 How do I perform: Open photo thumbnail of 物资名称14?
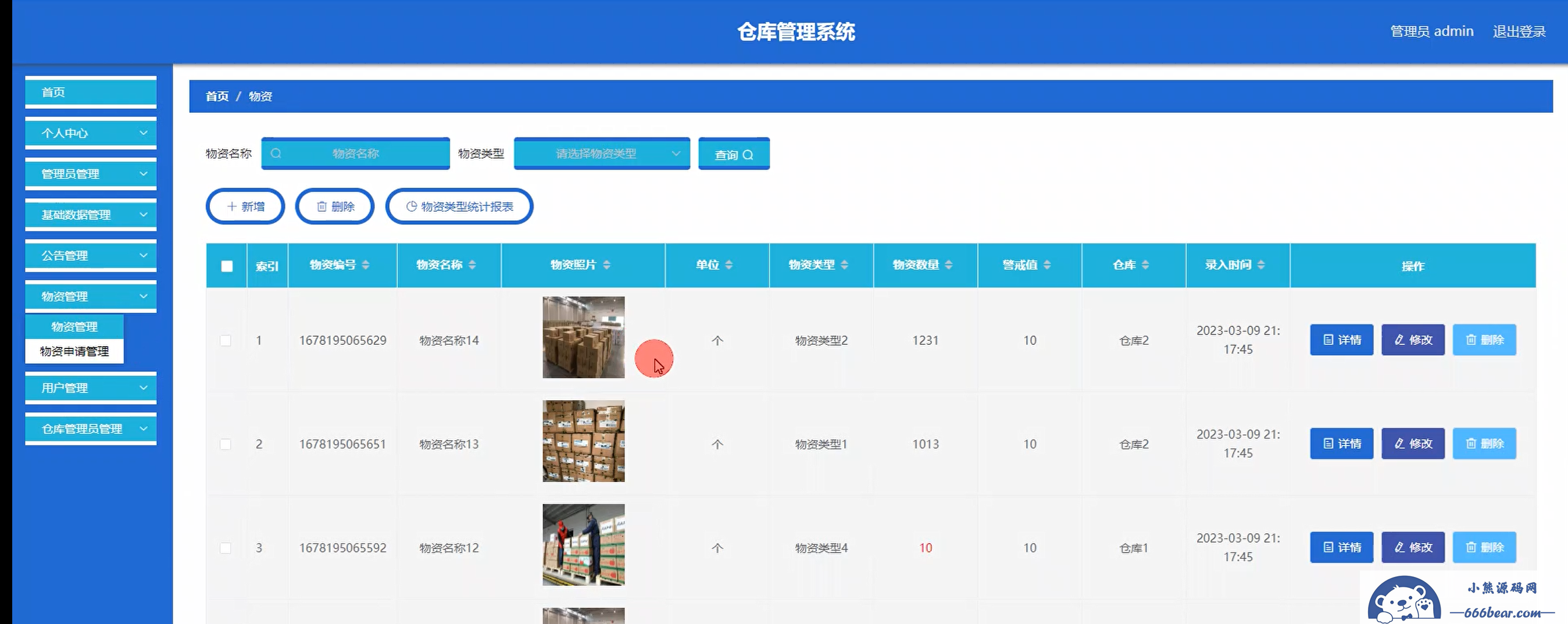[583, 337]
